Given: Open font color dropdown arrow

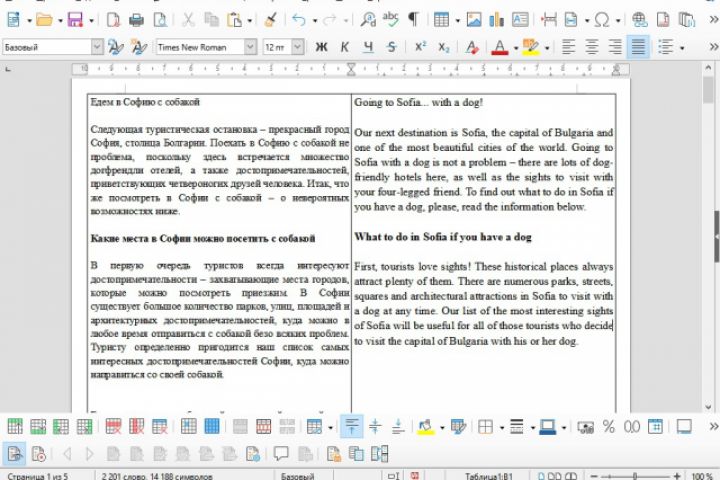Looking at the screenshot, I should [x=516, y=47].
